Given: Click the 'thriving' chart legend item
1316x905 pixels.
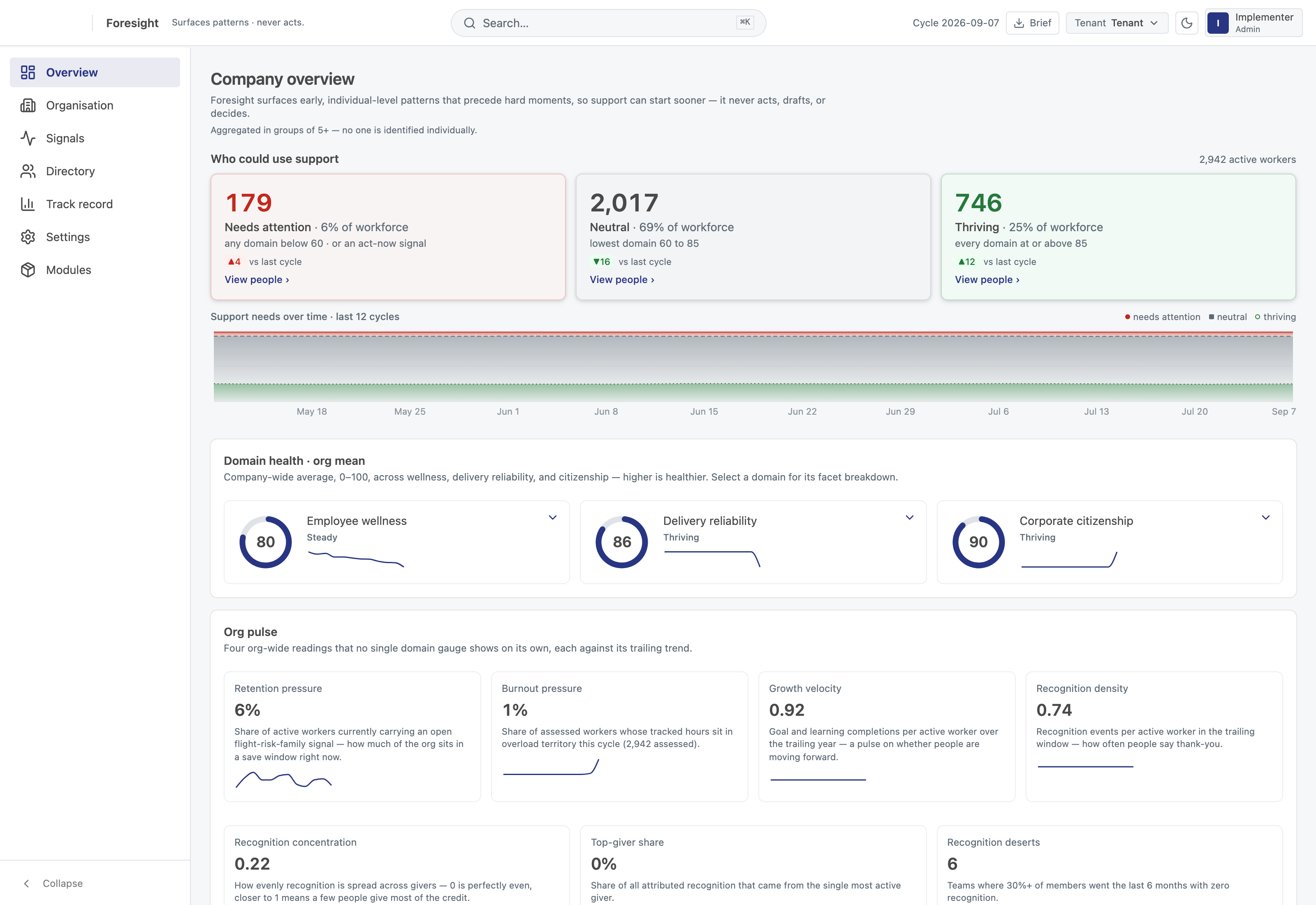Looking at the screenshot, I should click(x=1275, y=317).
